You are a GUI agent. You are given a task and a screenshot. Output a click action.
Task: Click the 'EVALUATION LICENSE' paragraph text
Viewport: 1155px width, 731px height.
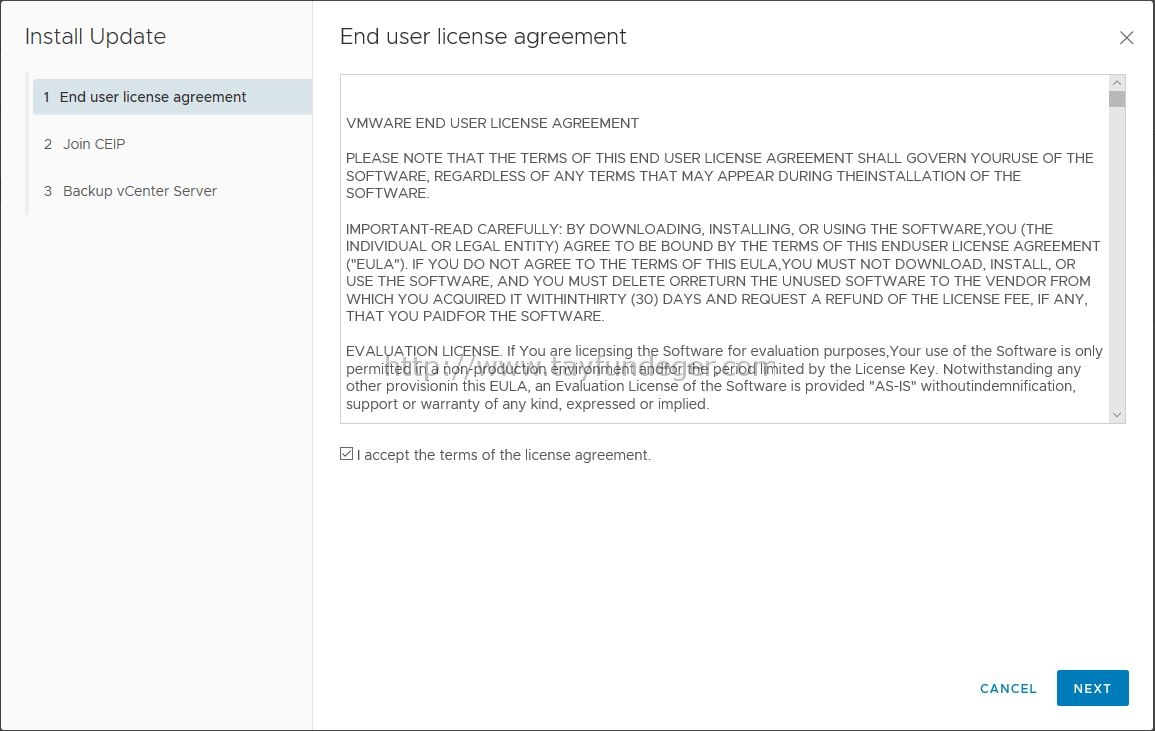(x=724, y=377)
